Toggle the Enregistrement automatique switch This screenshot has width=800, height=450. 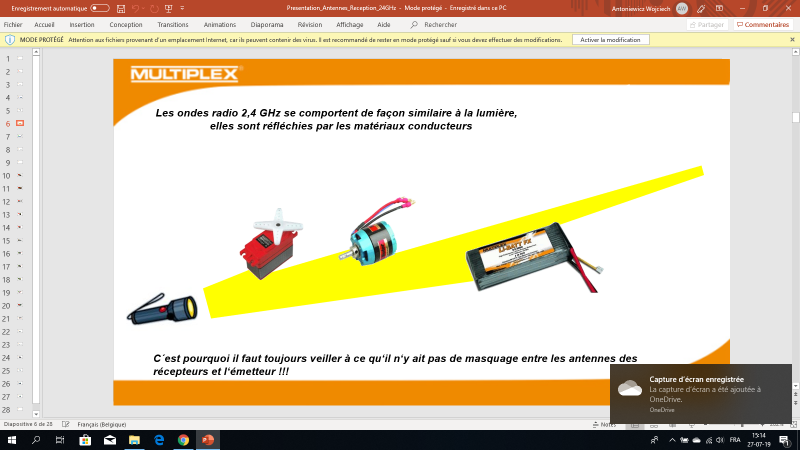pos(99,8)
